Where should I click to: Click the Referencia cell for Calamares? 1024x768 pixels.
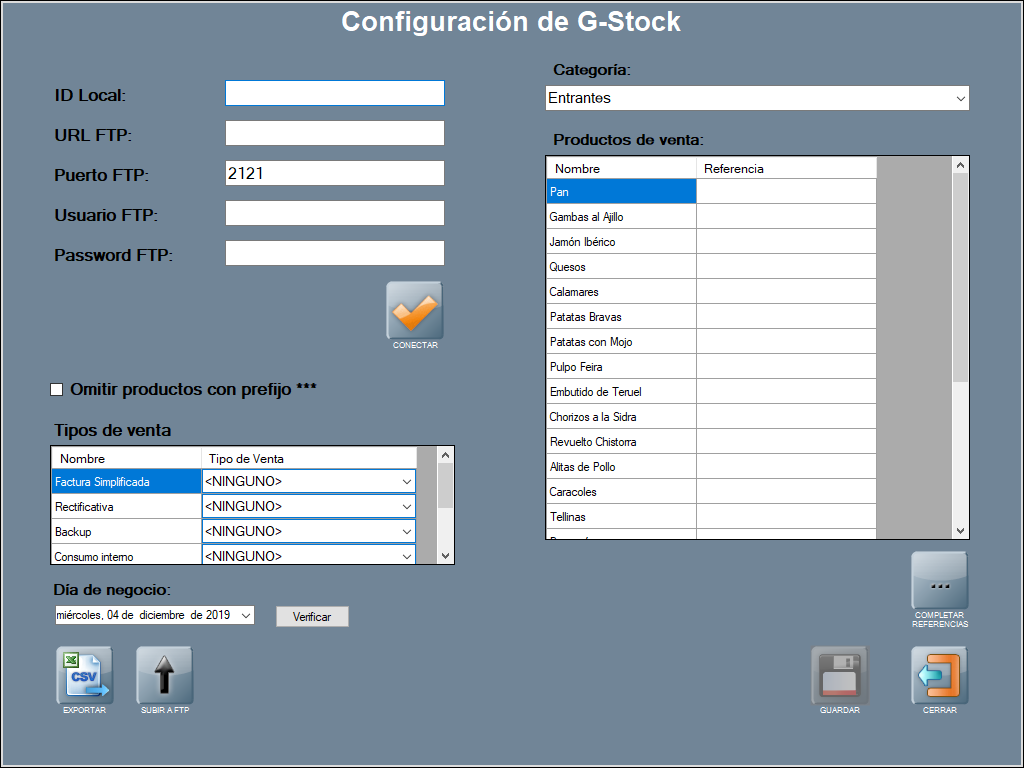point(786,292)
